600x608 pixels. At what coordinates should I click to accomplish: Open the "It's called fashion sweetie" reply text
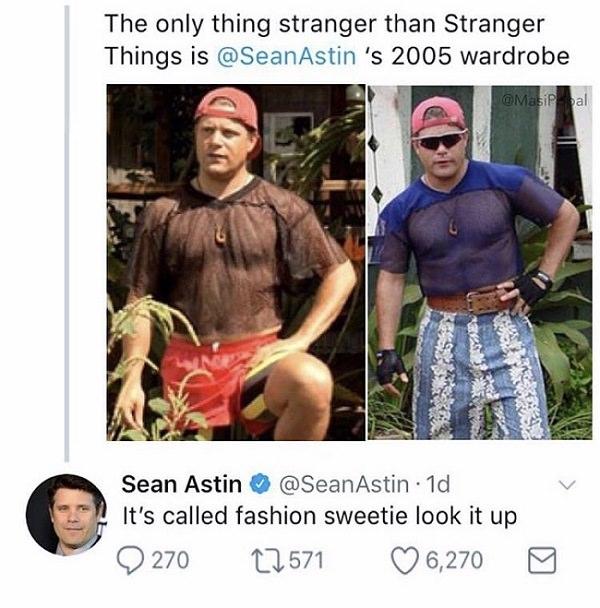click(x=318, y=518)
